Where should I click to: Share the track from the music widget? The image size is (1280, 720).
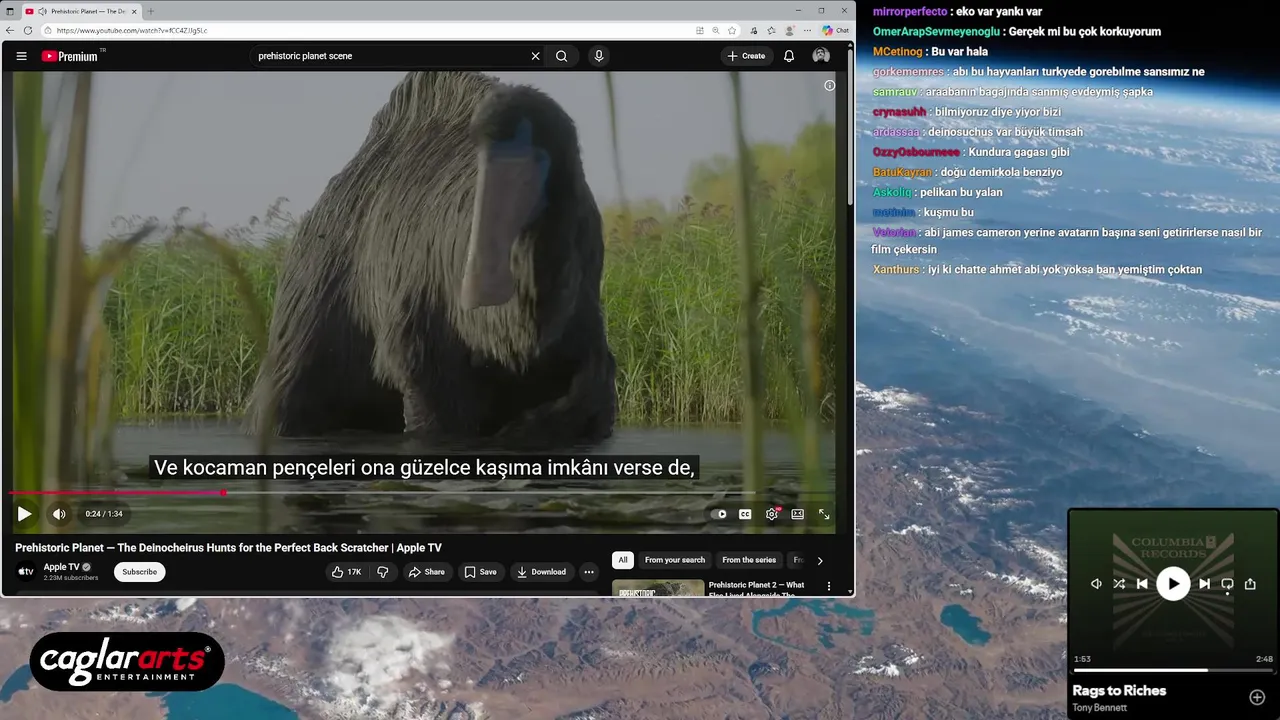1250,584
